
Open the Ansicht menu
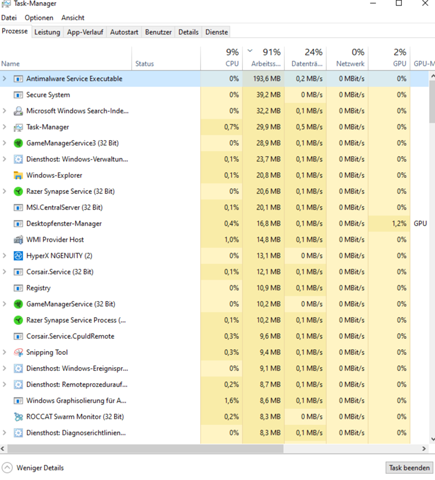(73, 18)
